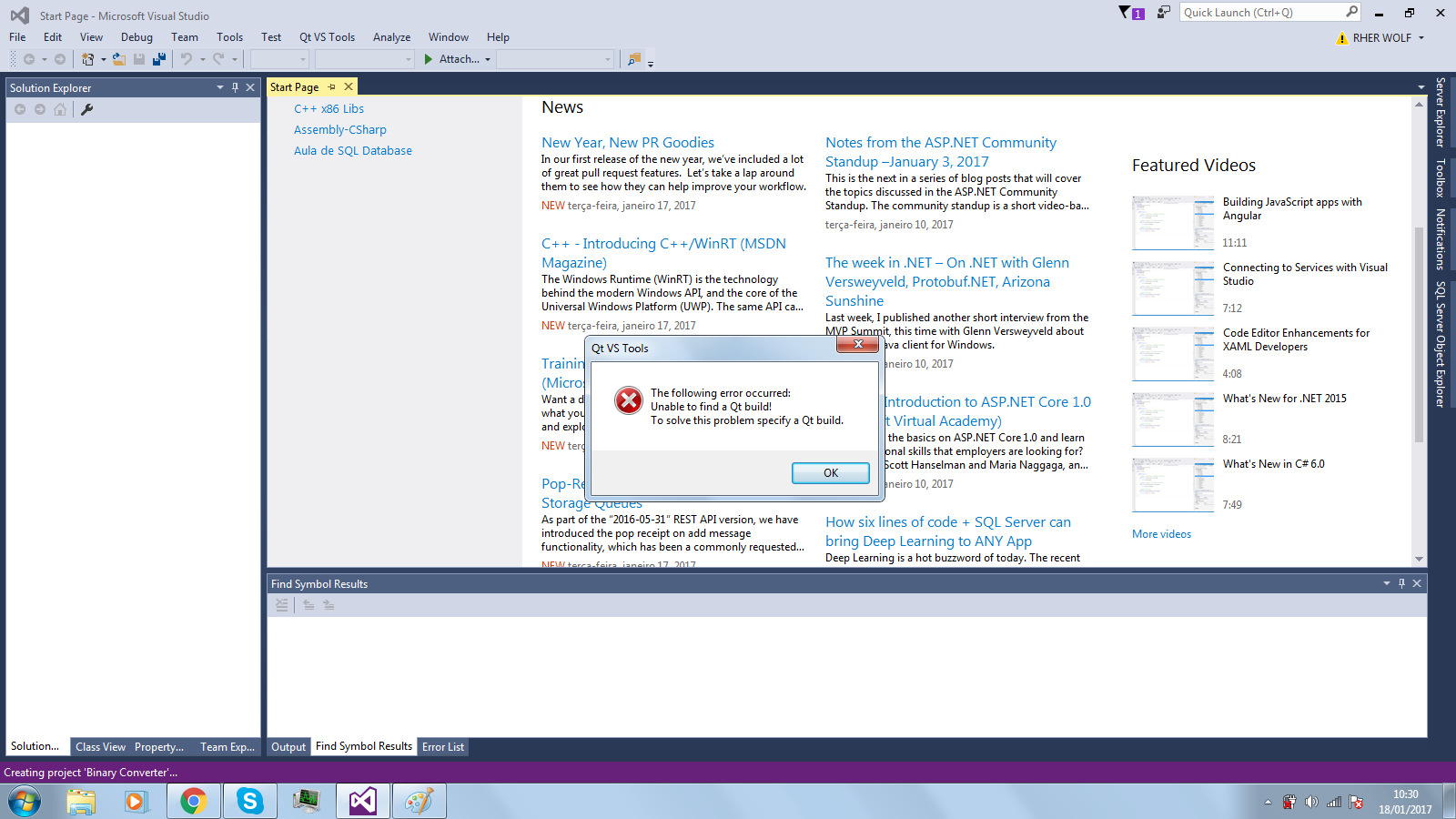
Task: Open Solution Explorer window position dropdown
Action: coord(220,87)
